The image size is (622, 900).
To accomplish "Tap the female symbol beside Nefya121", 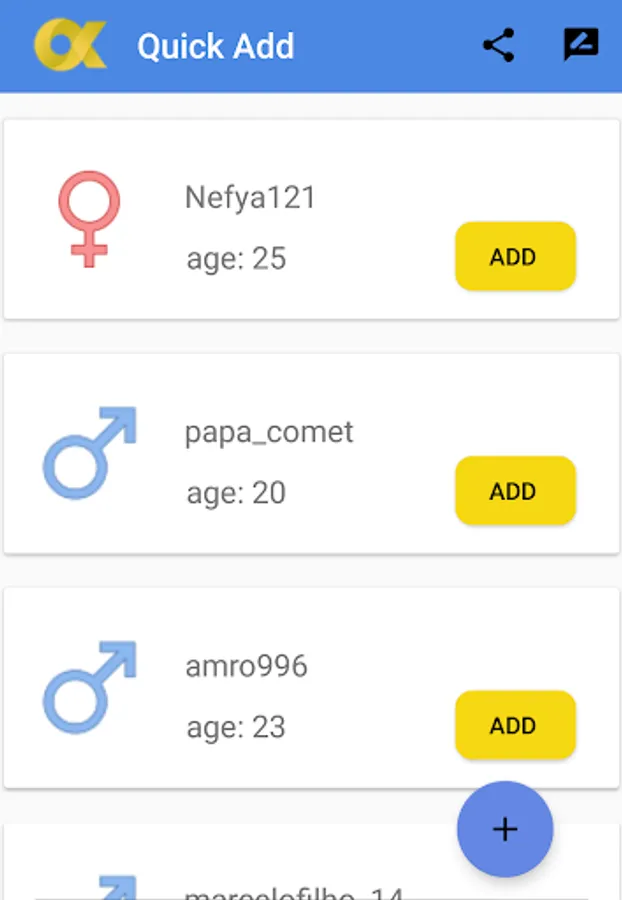I will [89, 219].
